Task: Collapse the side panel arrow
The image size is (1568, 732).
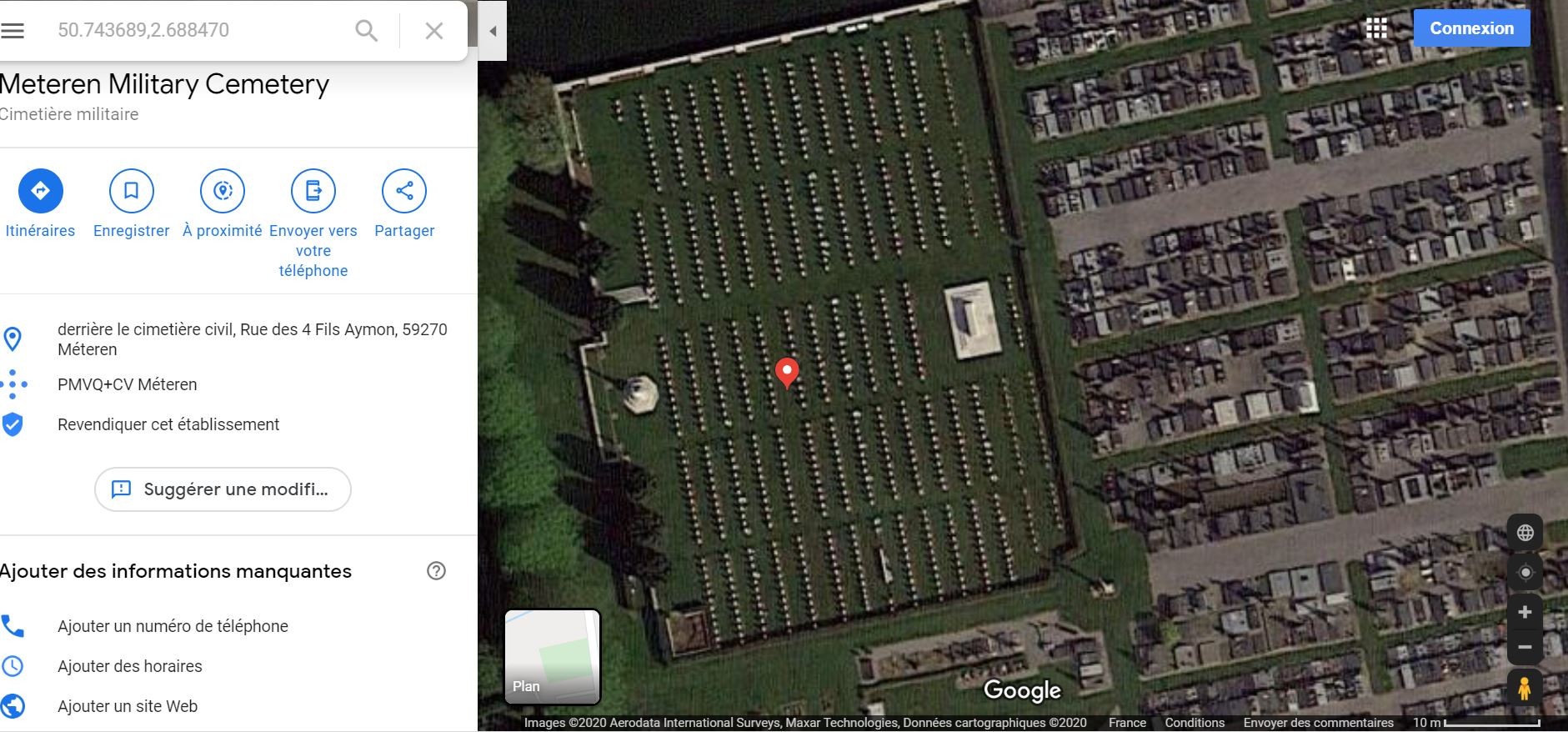Action: 493,31
